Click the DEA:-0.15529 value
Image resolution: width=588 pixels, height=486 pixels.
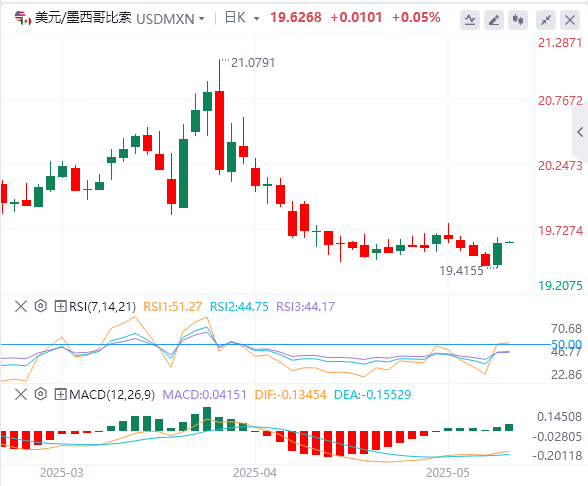coord(372,394)
